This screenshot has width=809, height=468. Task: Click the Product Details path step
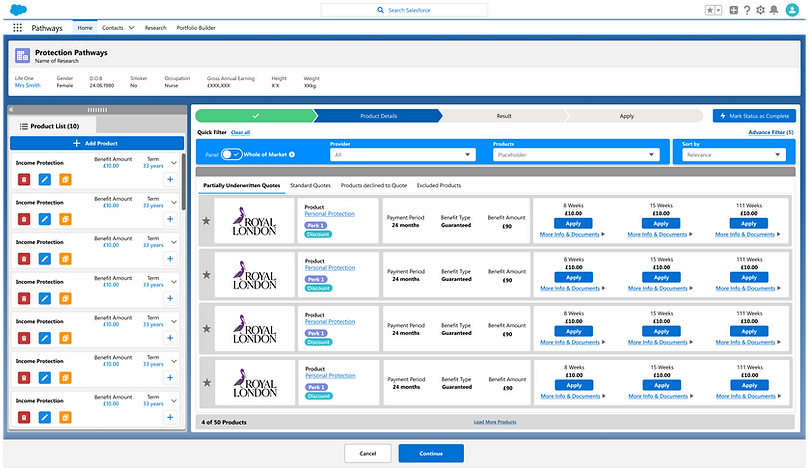point(379,116)
